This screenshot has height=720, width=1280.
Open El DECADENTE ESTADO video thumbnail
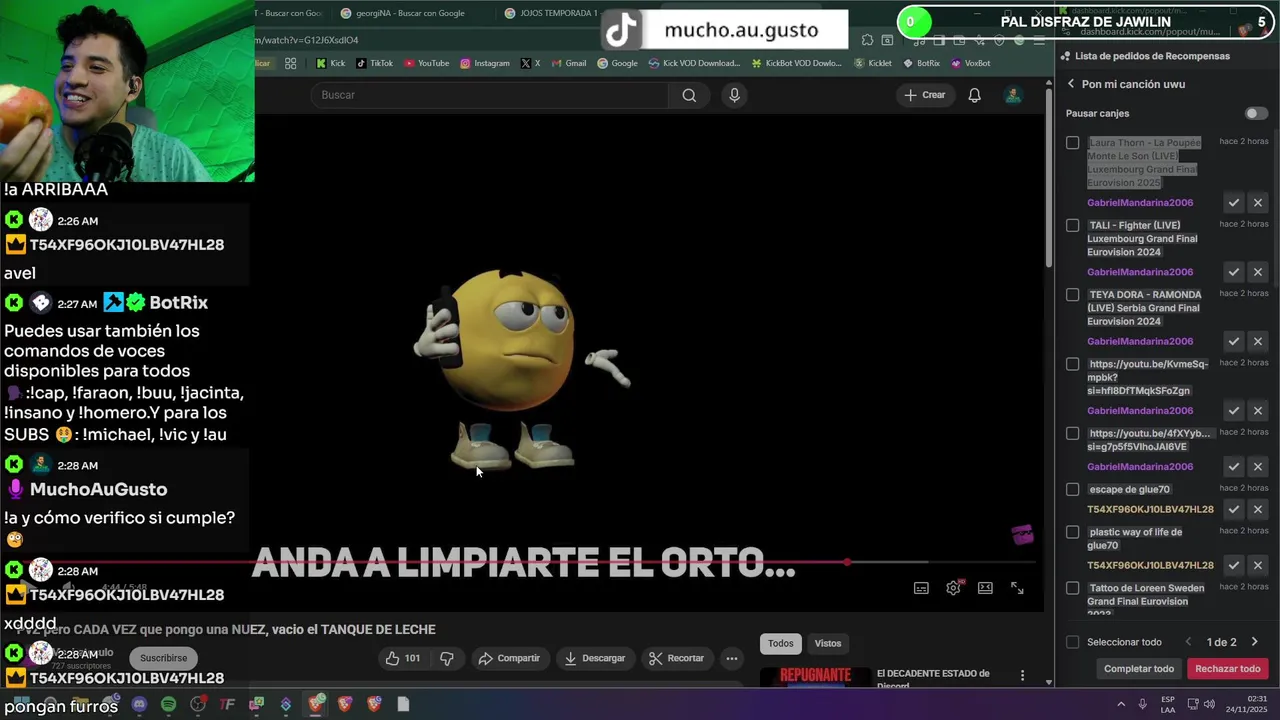click(815, 676)
